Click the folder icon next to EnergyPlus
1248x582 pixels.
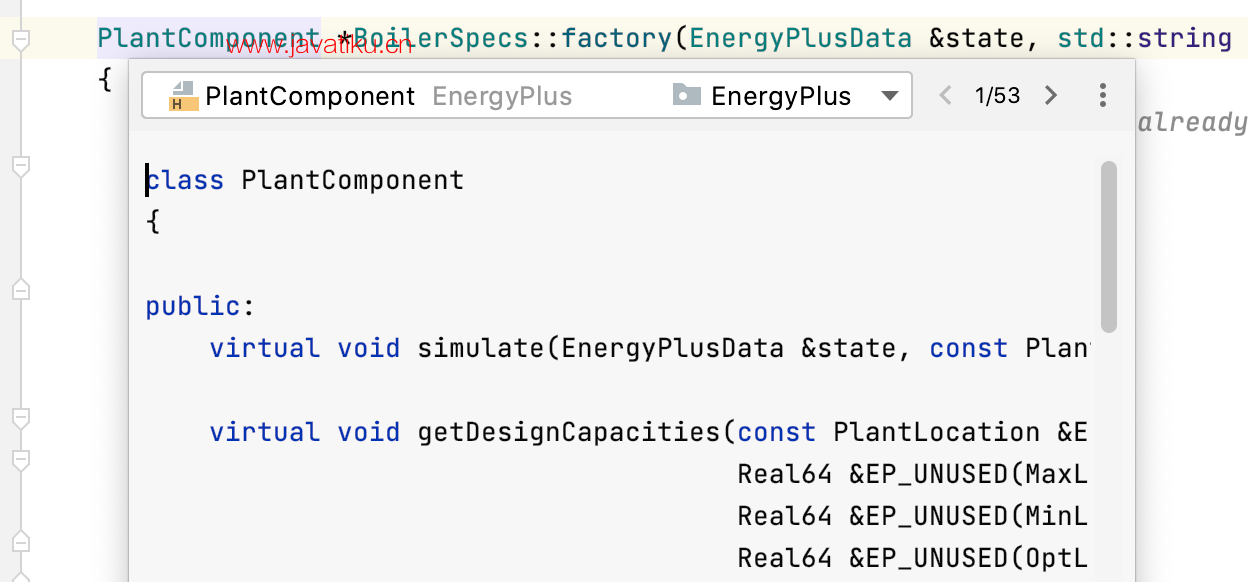click(x=687, y=96)
